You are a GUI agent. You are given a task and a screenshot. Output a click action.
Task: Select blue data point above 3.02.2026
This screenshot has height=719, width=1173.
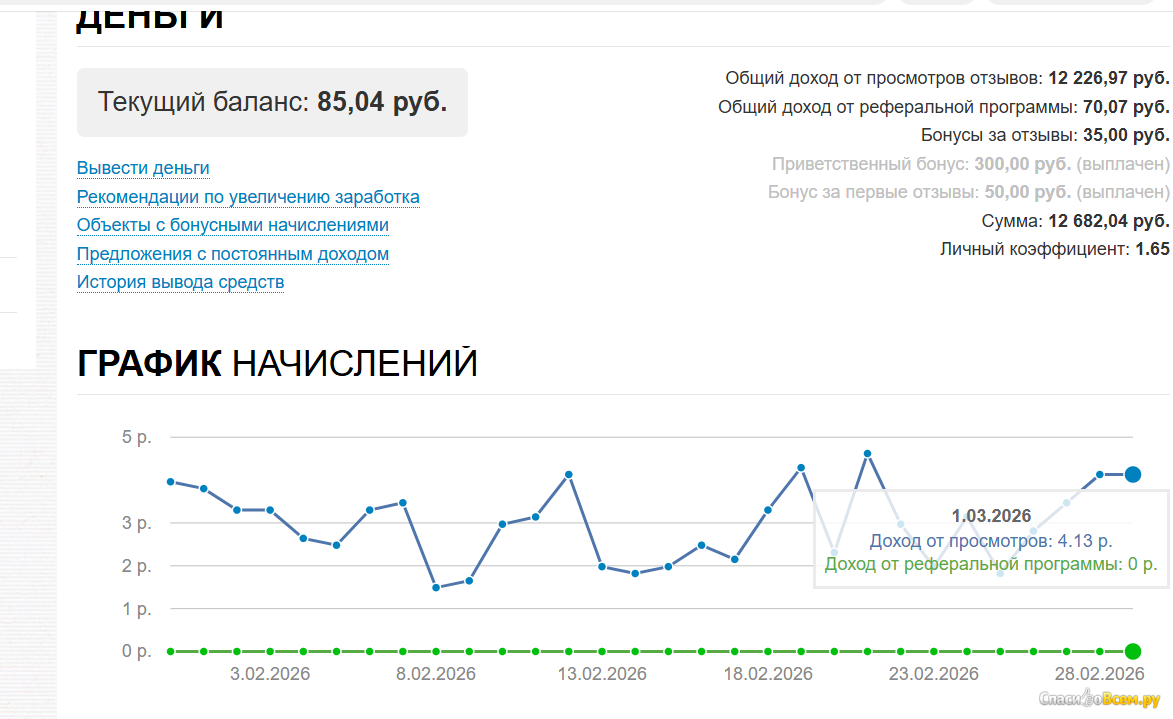pyautogui.click(x=270, y=510)
